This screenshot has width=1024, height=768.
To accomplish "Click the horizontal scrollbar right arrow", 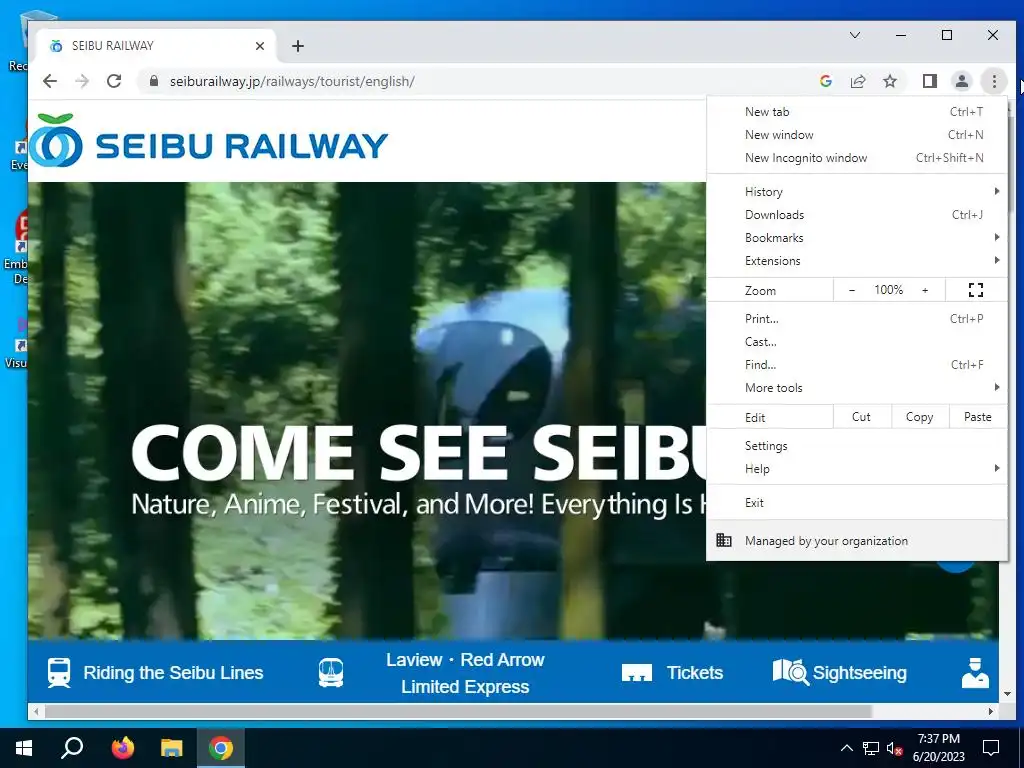I will [991, 711].
